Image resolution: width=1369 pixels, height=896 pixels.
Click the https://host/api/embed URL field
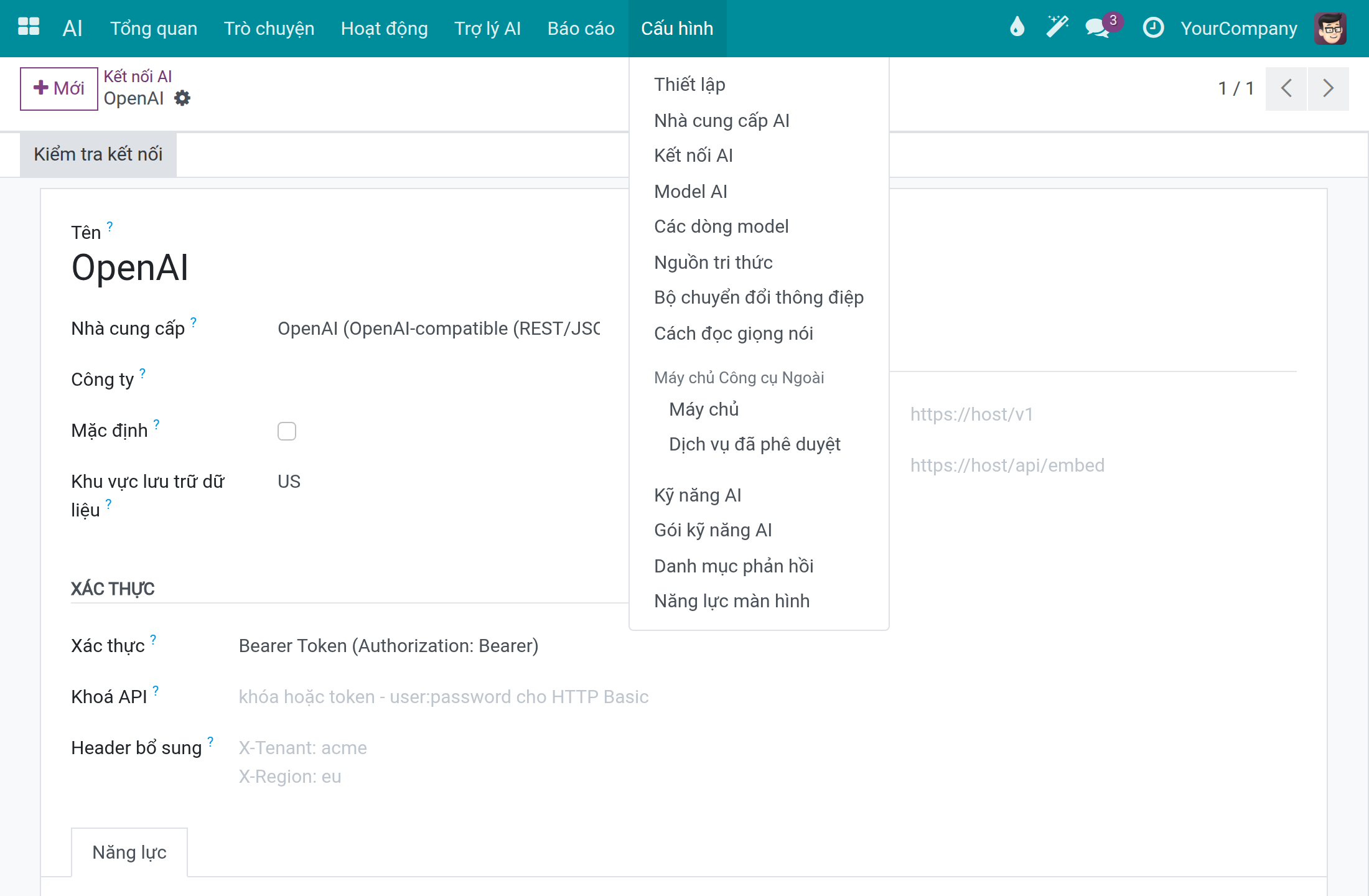click(1103, 465)
